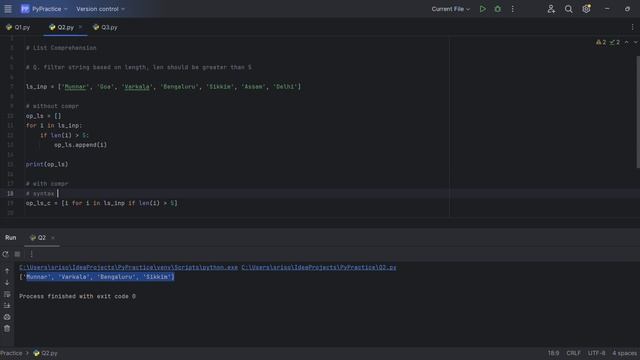Open Q2.py file path link in console
Viewport: 640px width, 360px height.
point(319,267)
